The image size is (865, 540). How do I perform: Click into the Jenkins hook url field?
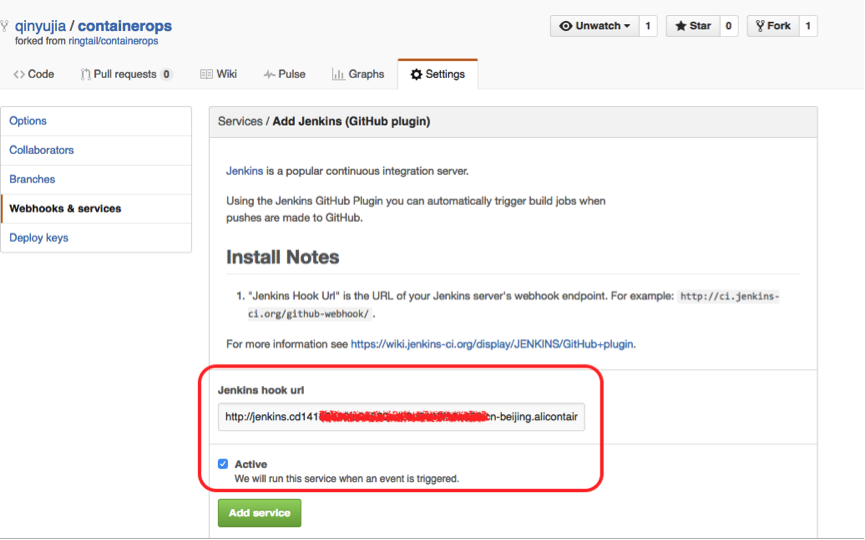401,417
